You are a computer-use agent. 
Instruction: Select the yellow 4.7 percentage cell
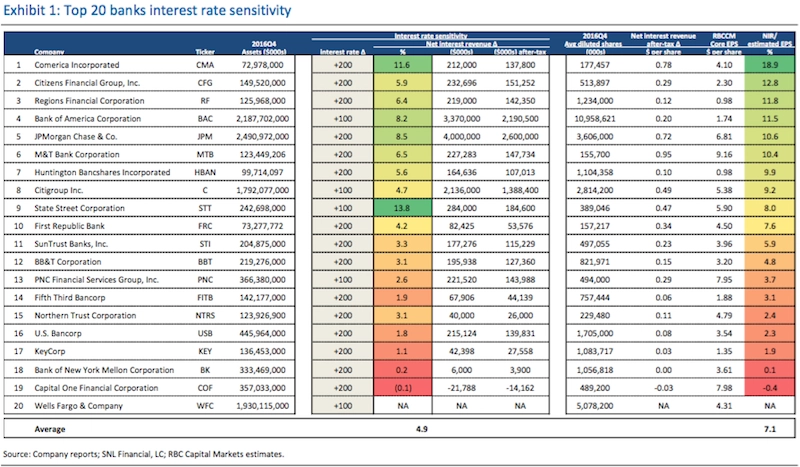[402, 190]
